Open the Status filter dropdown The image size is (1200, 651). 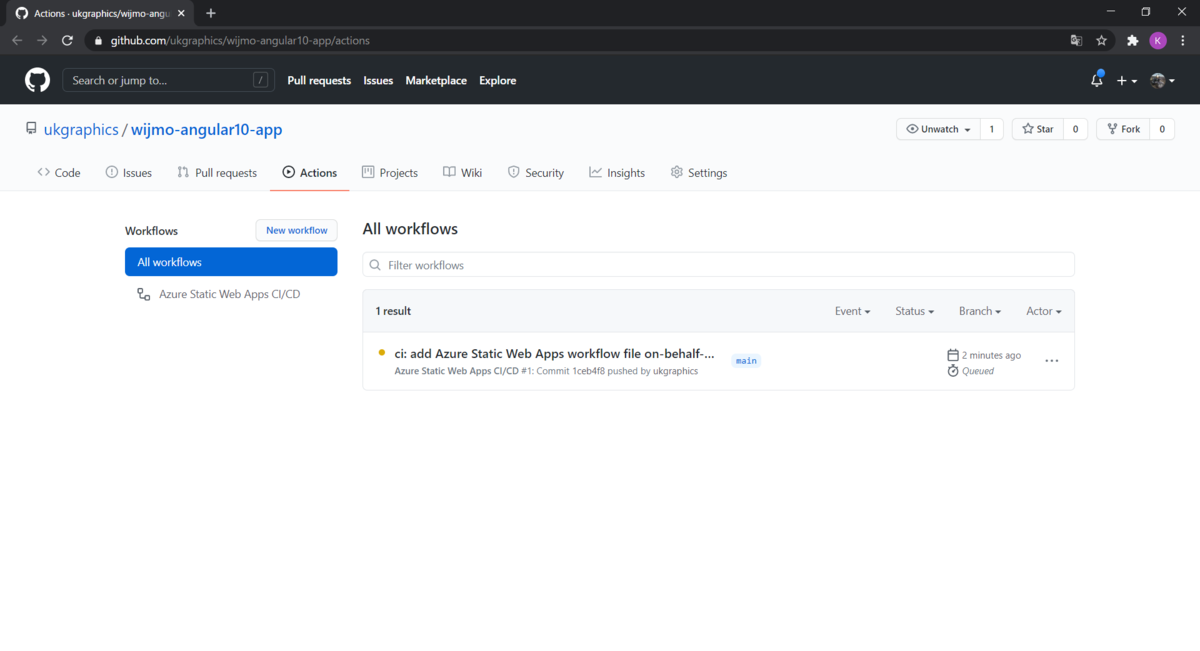[x=914, y=311]
